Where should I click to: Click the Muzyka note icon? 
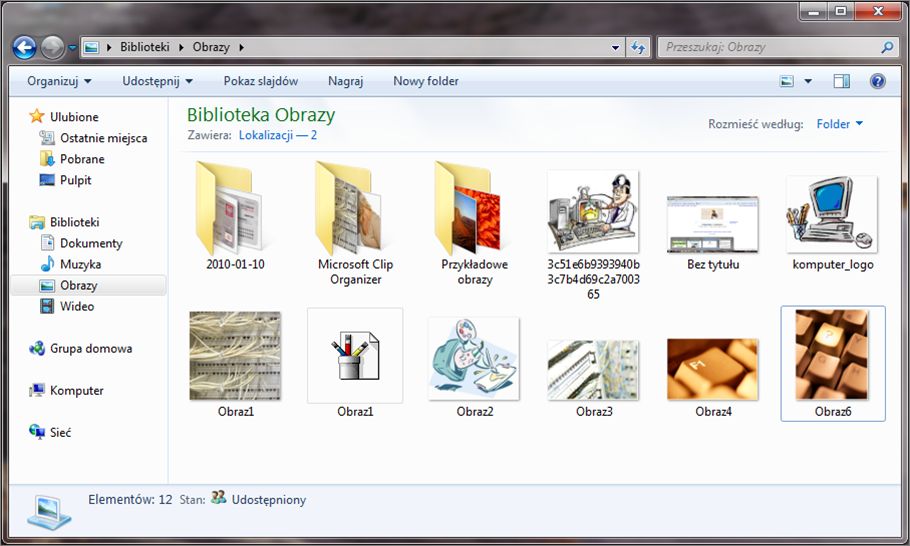[47, 264]
